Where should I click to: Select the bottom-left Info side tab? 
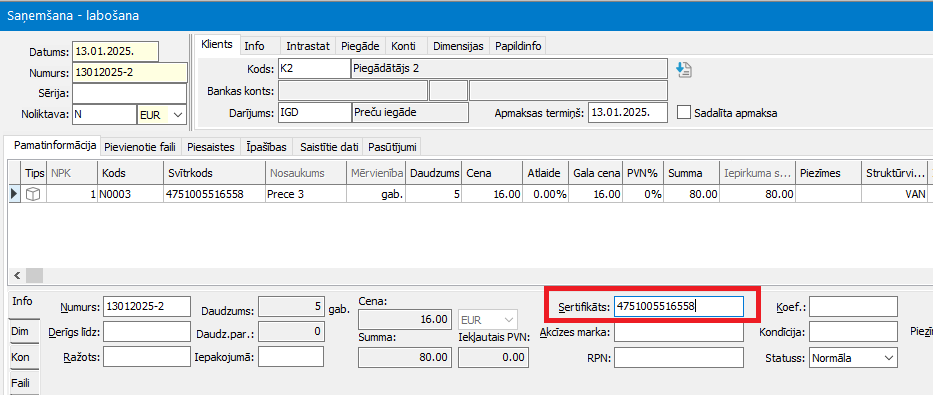pyautogui.click(x=23, y=302)
